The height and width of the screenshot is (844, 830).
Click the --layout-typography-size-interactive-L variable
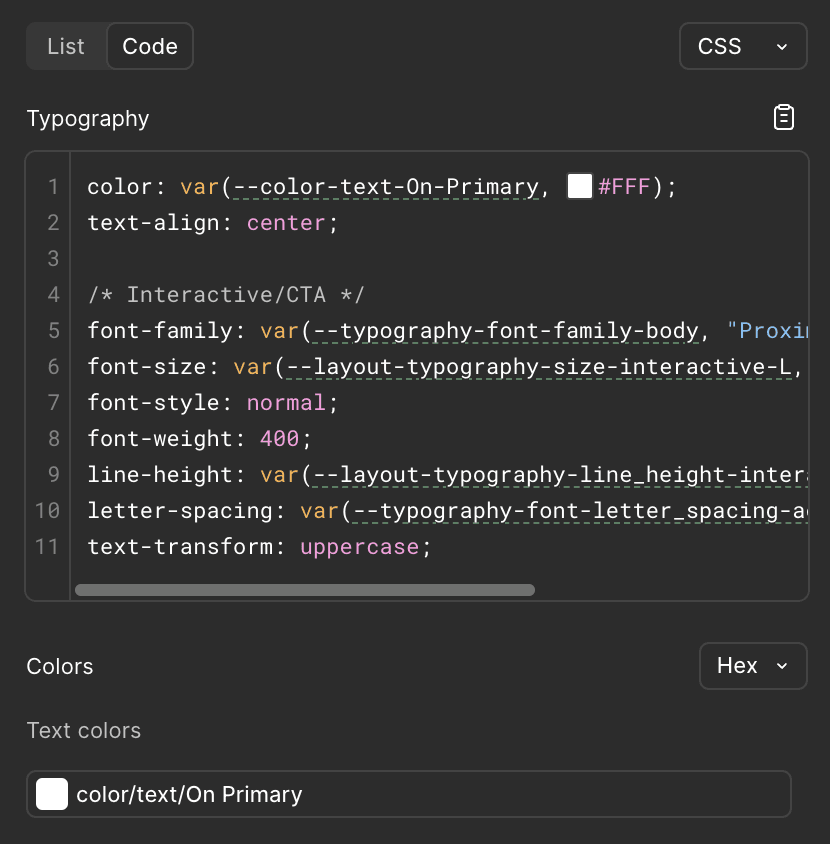click(x=540, y=367)
